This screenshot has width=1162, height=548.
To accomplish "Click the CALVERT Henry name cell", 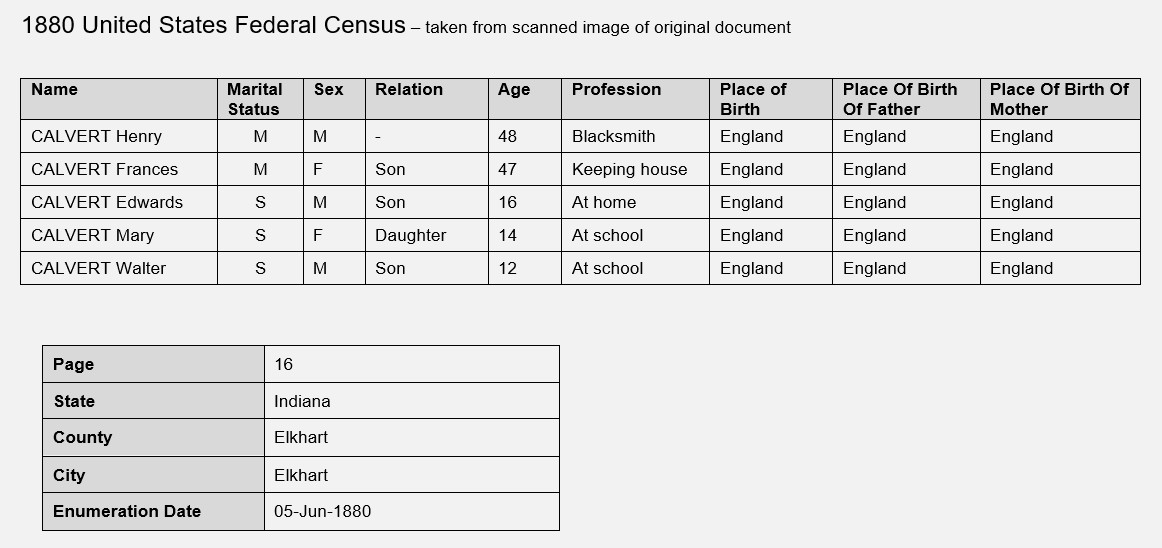I will click(x=119, y=136).
